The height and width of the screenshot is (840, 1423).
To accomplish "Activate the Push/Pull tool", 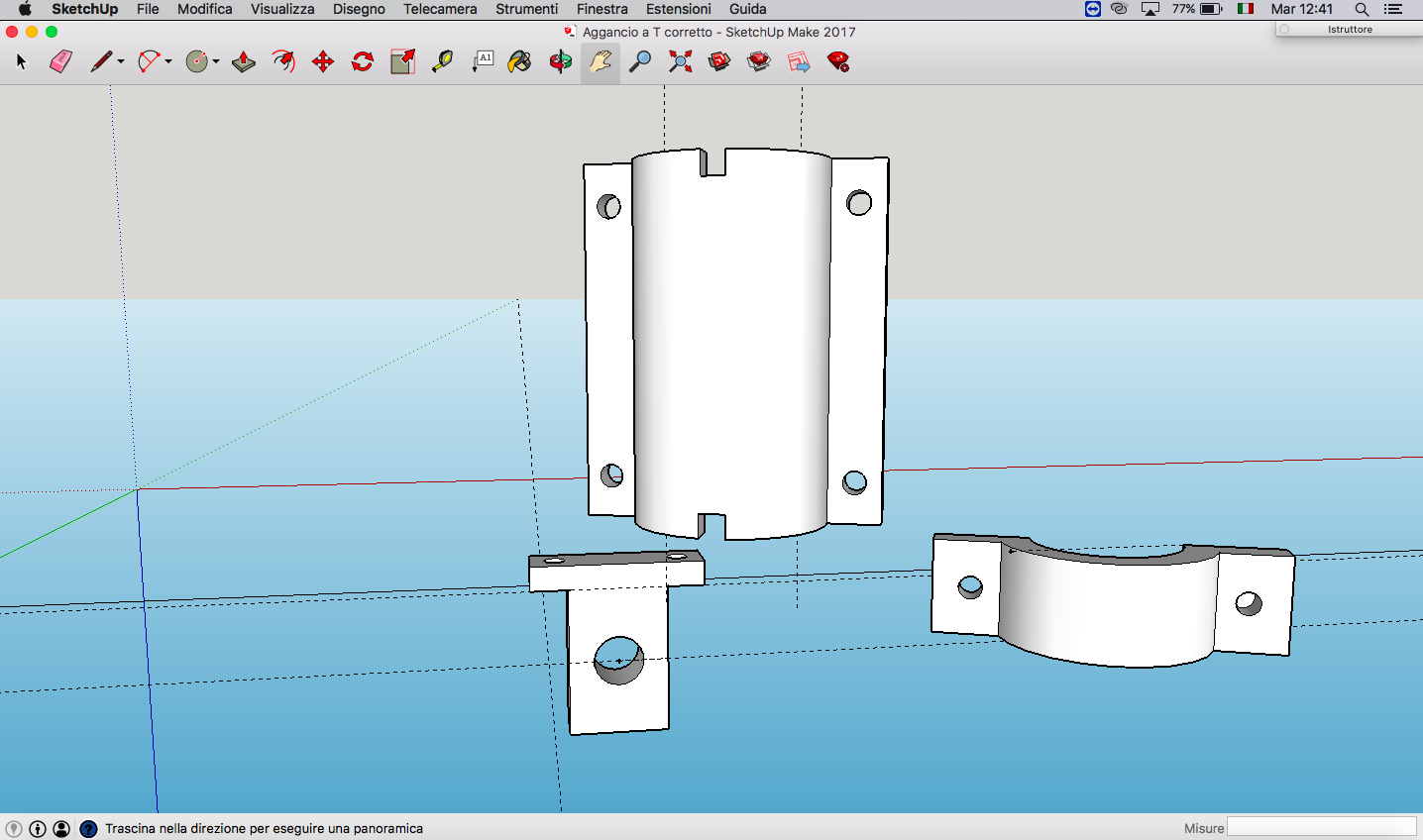I will pyautogui.click(x=244, y=61).
